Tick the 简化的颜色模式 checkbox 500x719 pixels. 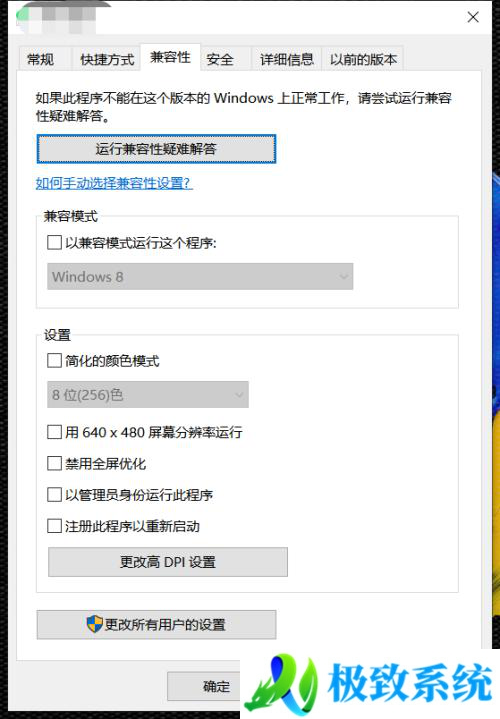[x=55, y=360]
